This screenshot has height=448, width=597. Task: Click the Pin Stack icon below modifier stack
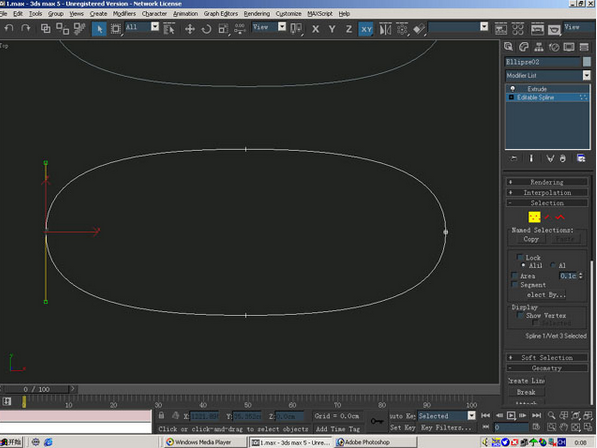click(x=514, y=159)
